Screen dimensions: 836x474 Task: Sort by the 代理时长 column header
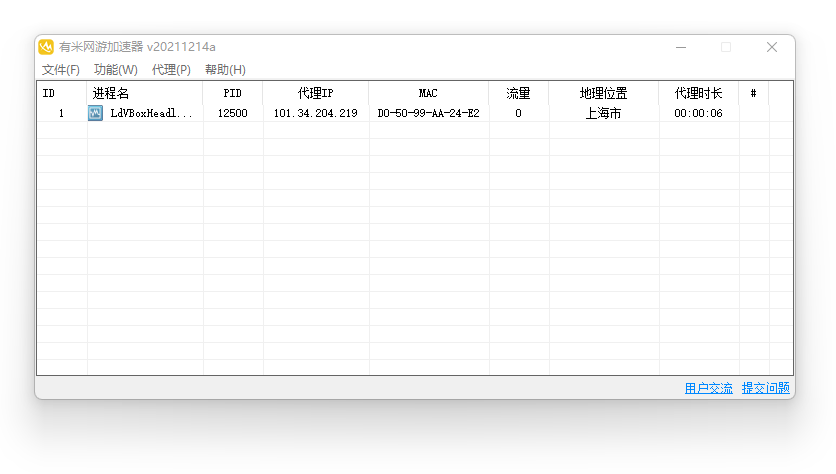click(x=698, y=93)
